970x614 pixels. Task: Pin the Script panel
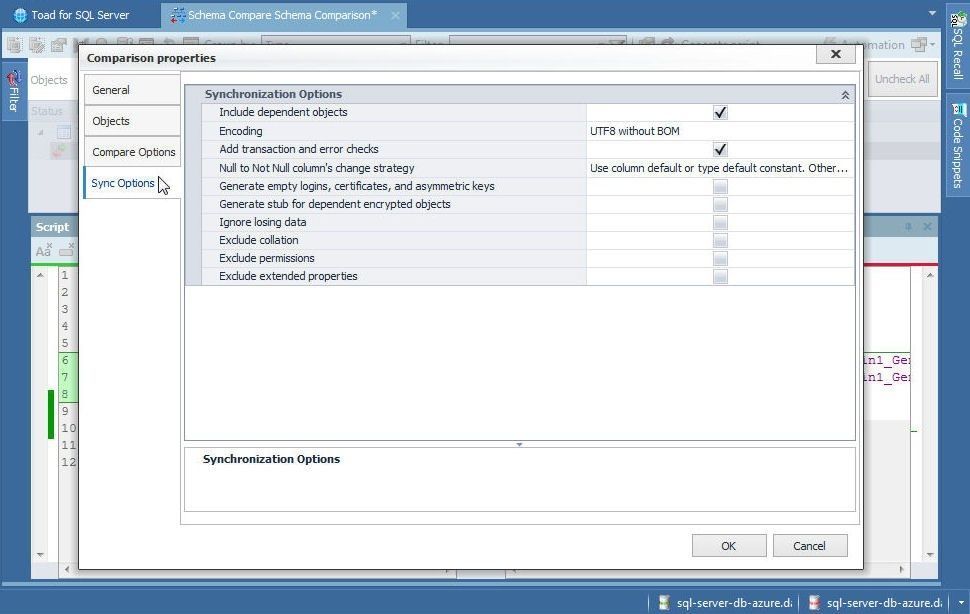[908, 227]
